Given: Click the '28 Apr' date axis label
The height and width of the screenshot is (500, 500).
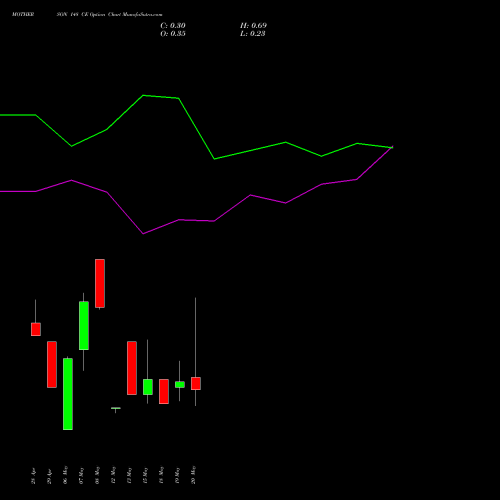Looking at the screenshot, I should click(33, 476).
